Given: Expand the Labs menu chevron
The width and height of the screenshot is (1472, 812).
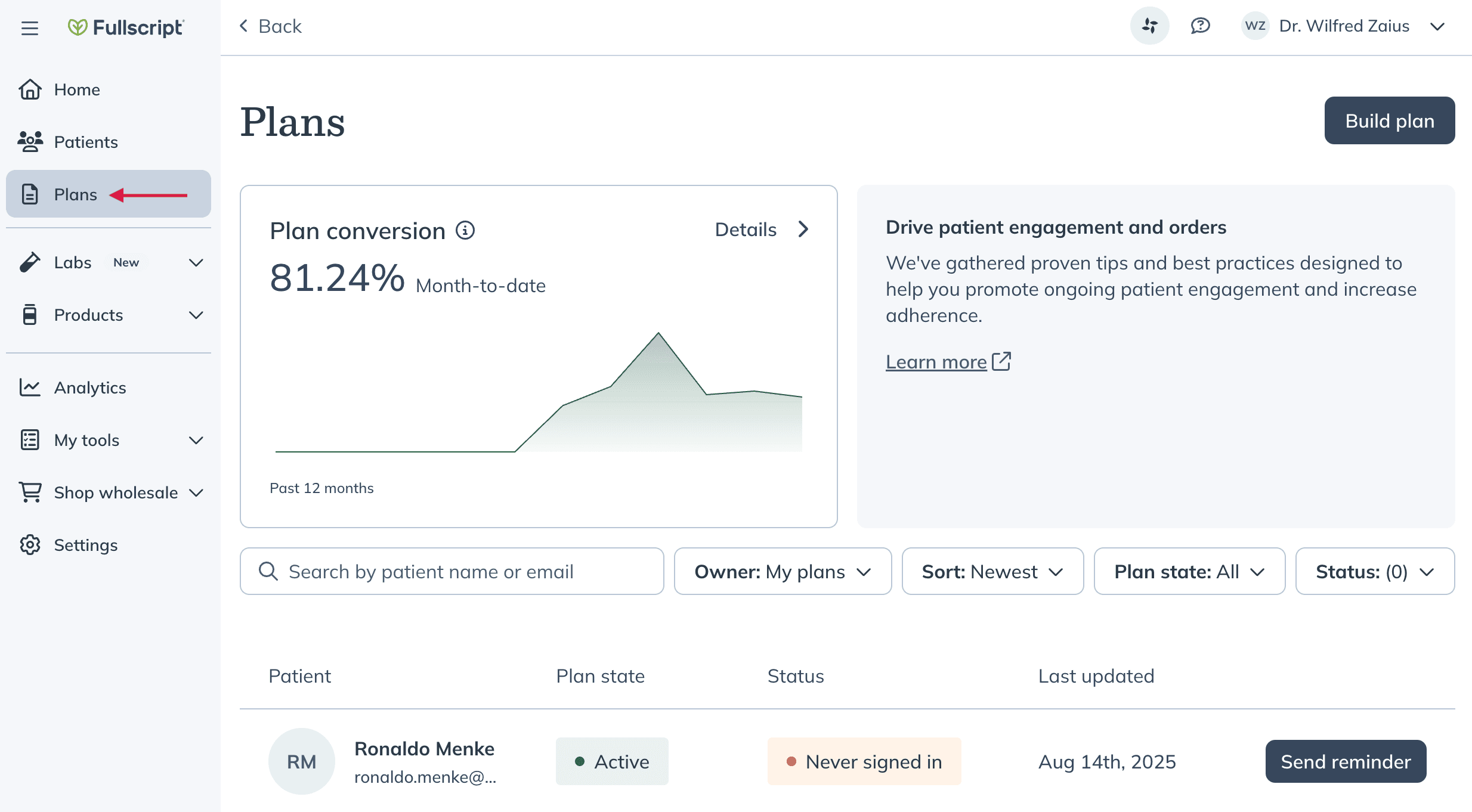Looking at the screenshot, I should pos(196,262).
